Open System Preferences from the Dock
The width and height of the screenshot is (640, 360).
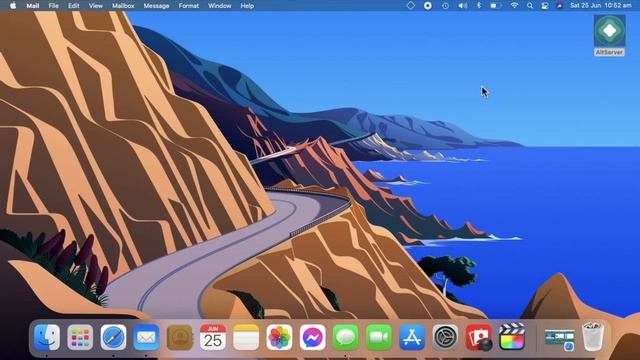pos(445,337)
